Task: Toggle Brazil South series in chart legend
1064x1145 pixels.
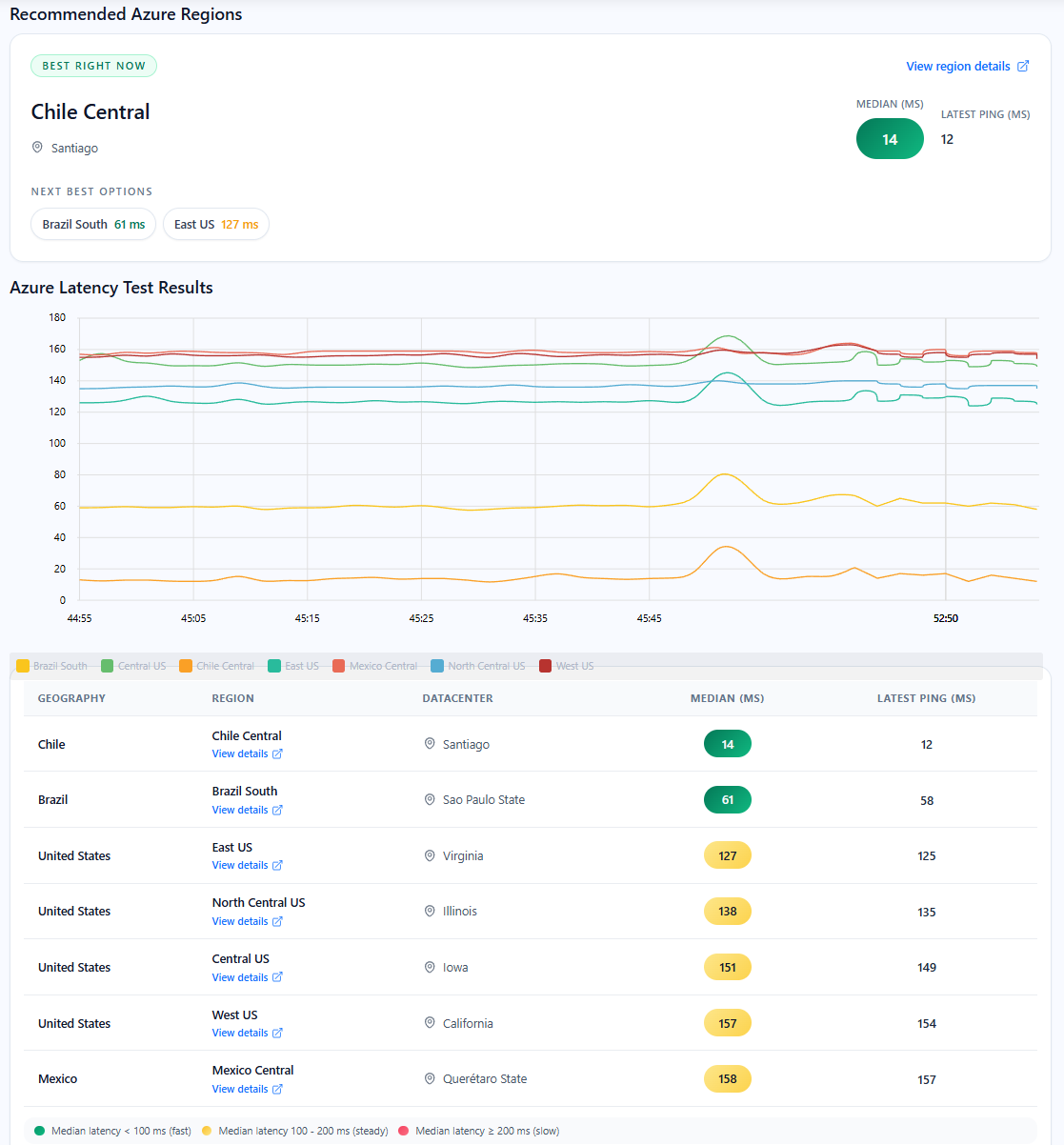Action: (x=51, y=666)
